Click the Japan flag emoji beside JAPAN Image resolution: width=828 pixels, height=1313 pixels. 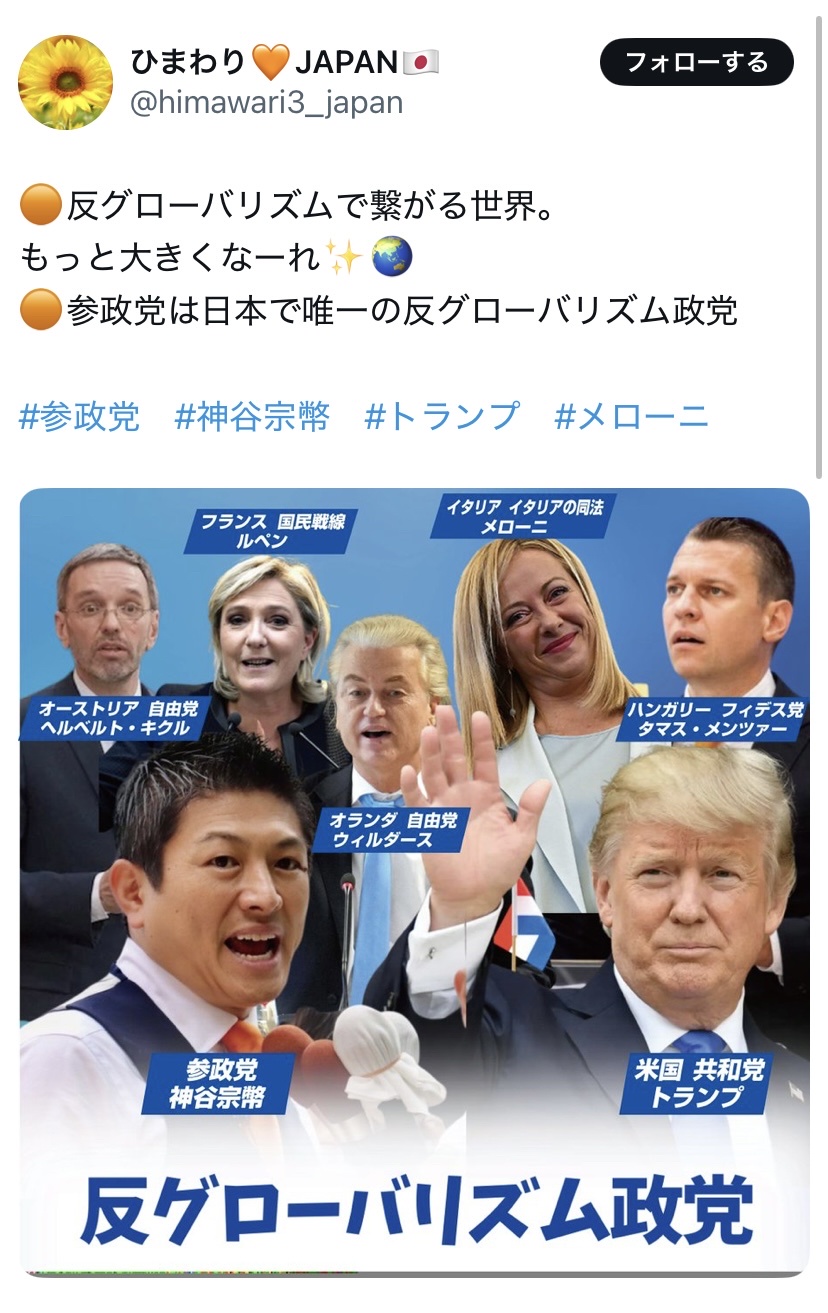(x=421, y=64)
